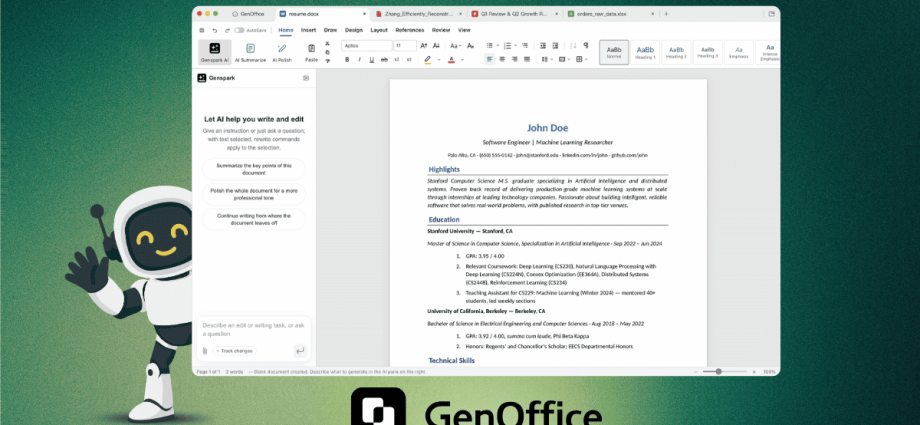Choose 'Continue writing from where' suggestion
Image resolution: width=920 pixels, height=425 pixels.
(x=253, y=220)
